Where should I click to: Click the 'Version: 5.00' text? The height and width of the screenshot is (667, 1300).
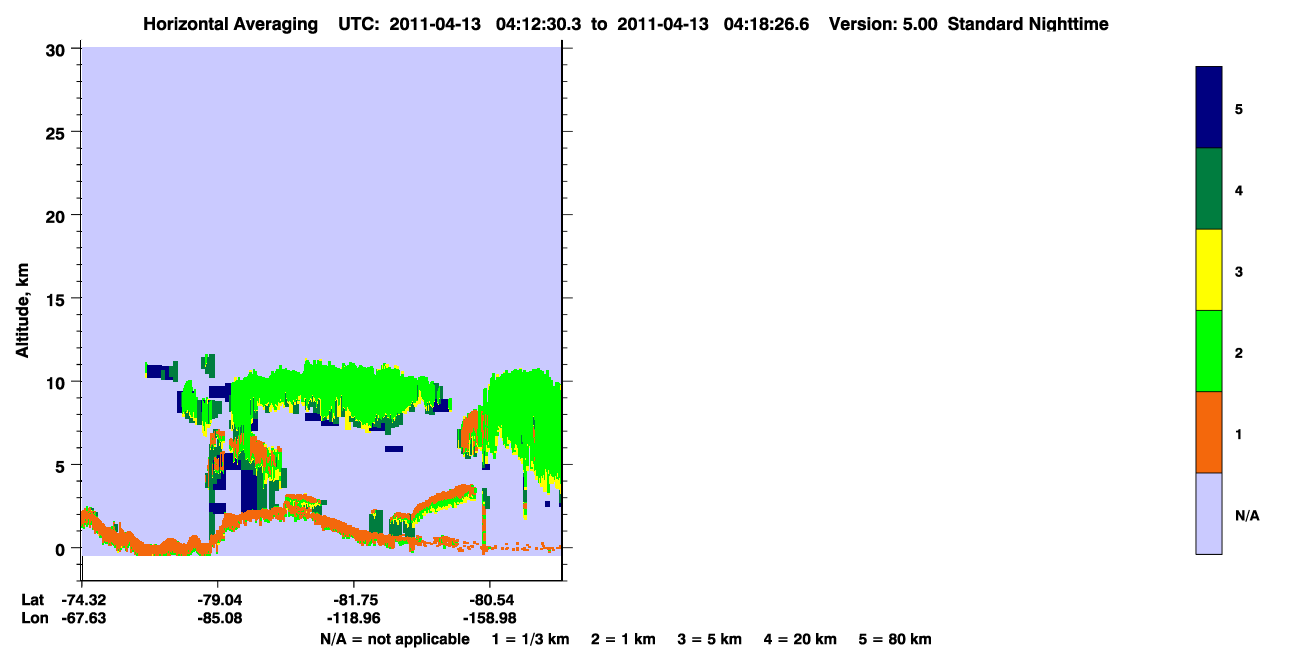(883, 24)
